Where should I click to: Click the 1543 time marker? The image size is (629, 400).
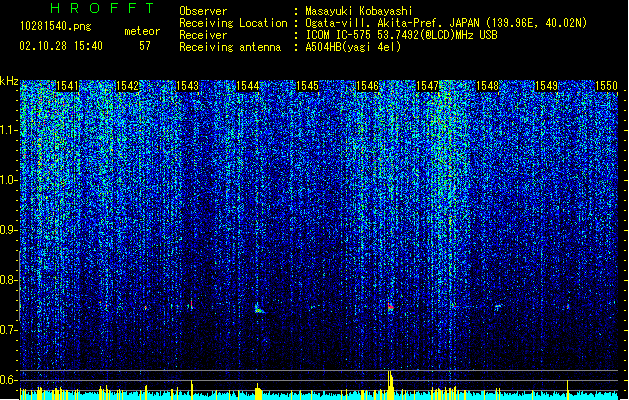click(x=187, y=86)
